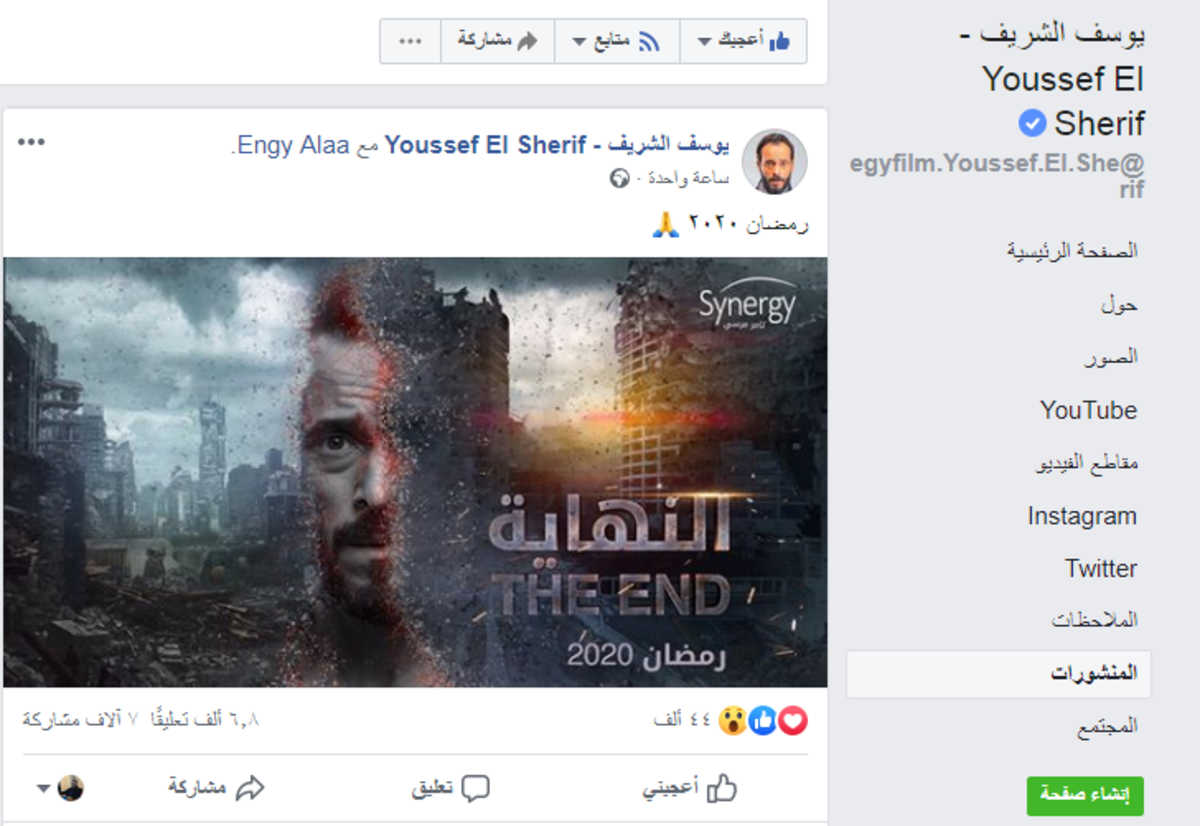Open the Engy Alaa profile link
Image resolution: width=1200 pixels, height=826 pixels.
(x=290, y=146)
